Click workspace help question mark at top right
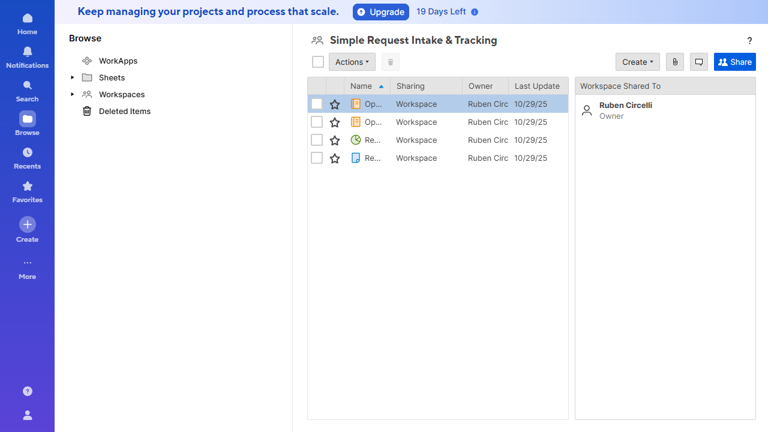Image resolution: width=768 pixels, height=432 pixels. pos(749,41)
